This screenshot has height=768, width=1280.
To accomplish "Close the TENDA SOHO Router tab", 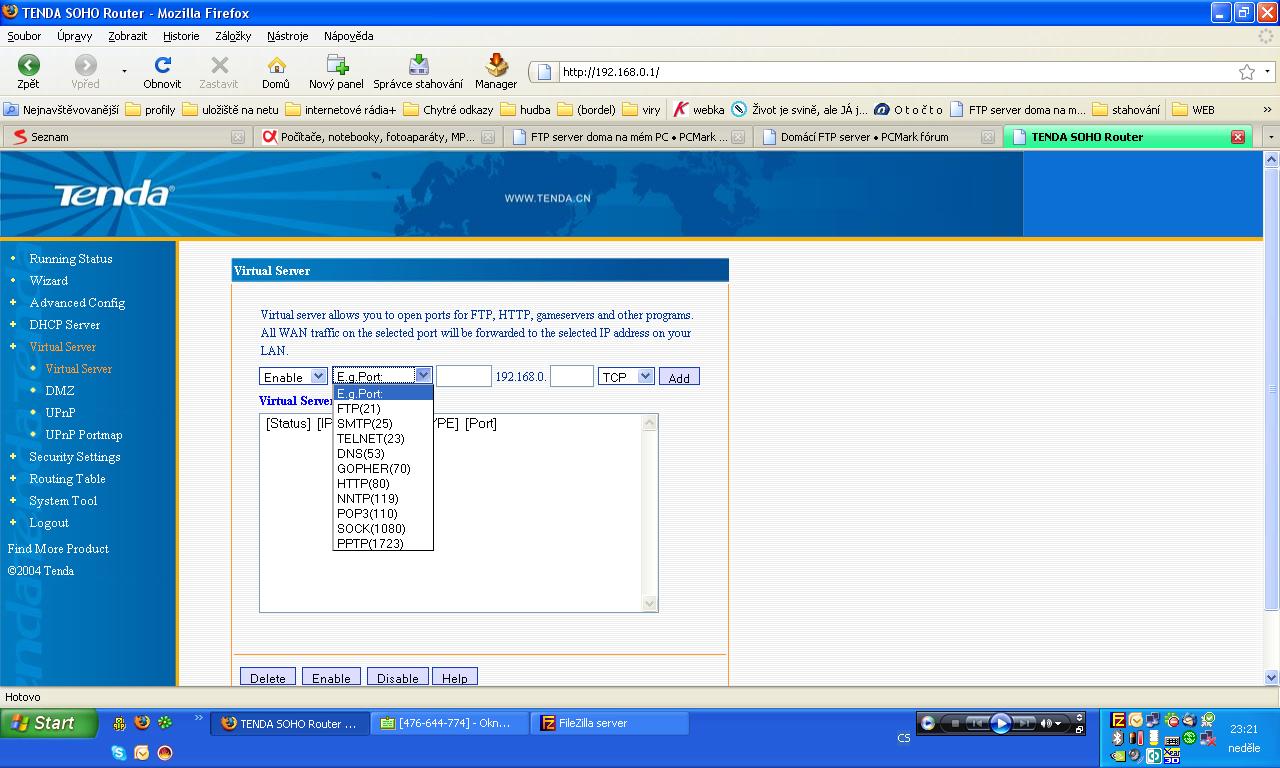I will [1238, 137].
